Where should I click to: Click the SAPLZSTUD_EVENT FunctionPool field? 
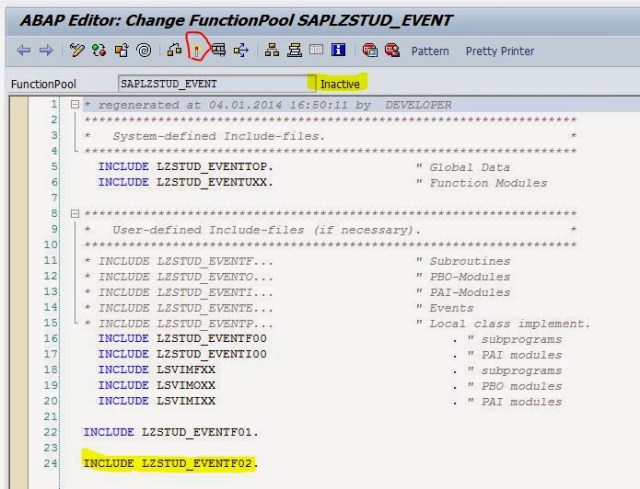coord(217,84)
